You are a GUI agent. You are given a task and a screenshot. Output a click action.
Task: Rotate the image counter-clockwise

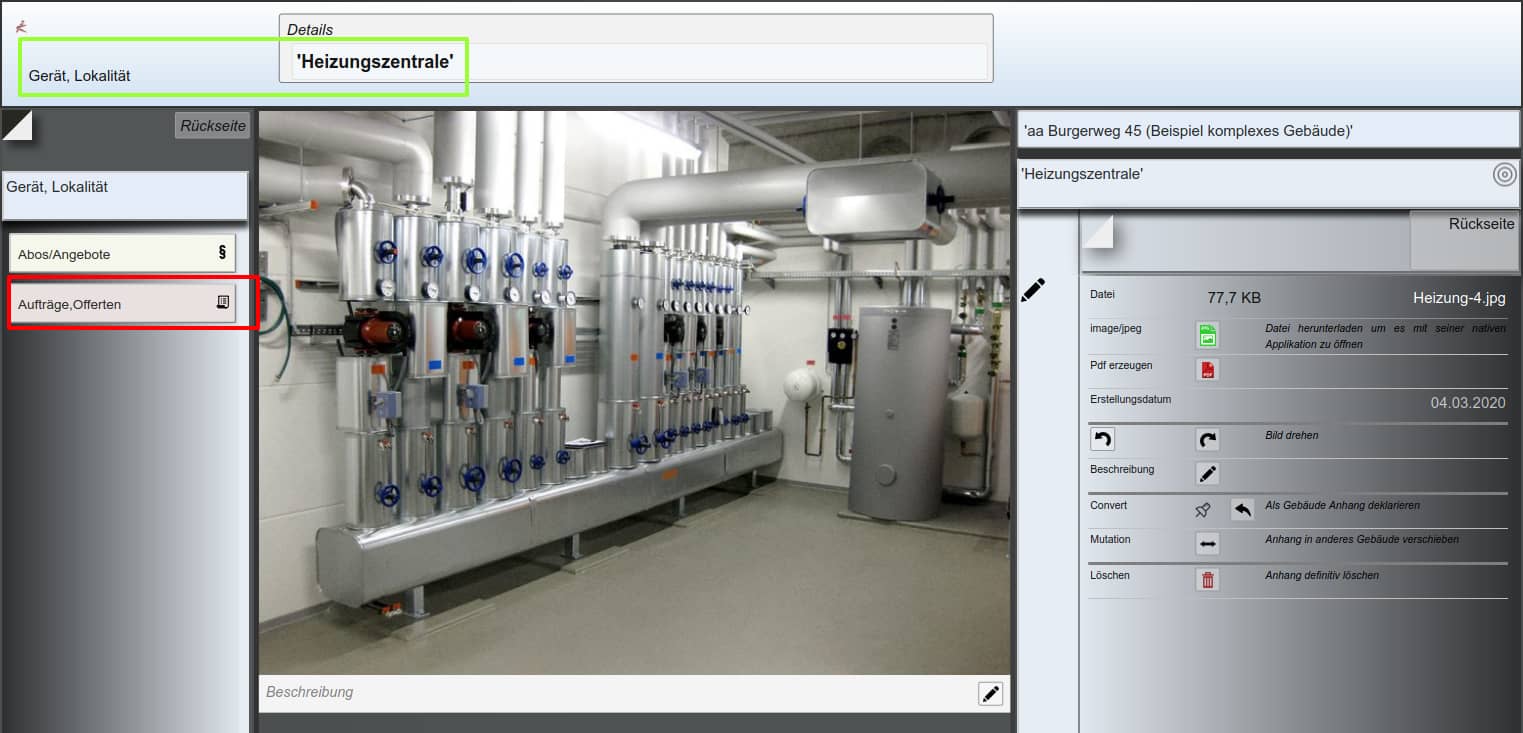(1101, 439)
